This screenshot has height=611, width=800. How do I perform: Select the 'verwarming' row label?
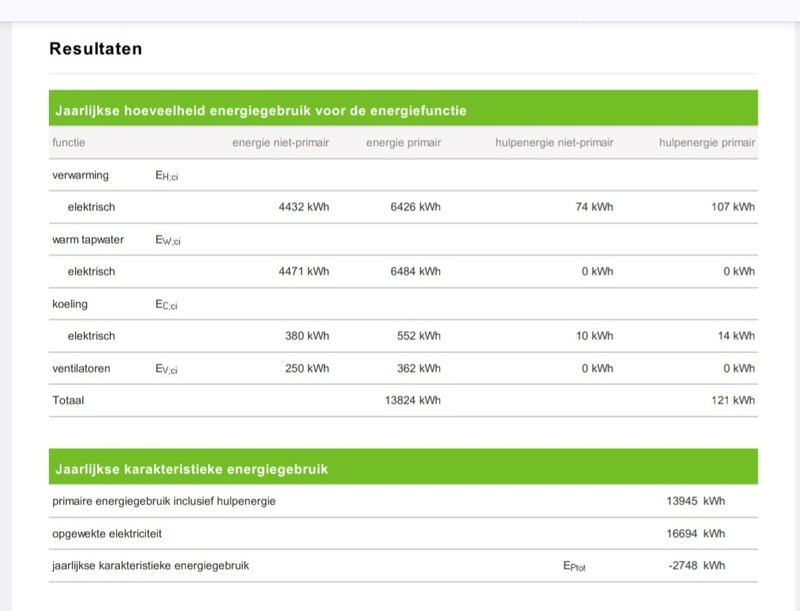(80, 175)
